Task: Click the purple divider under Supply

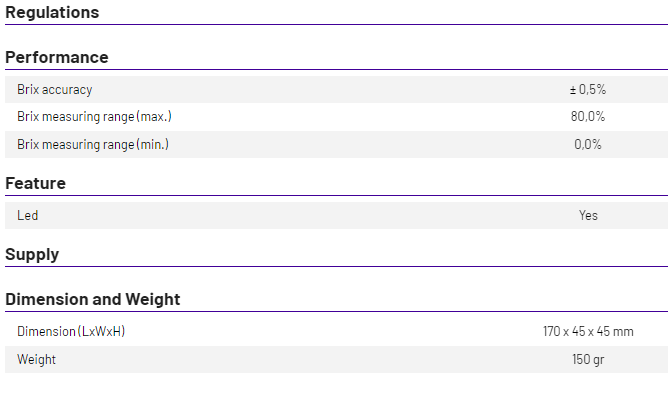Action: pyautogui.click(x=337, y=267)
